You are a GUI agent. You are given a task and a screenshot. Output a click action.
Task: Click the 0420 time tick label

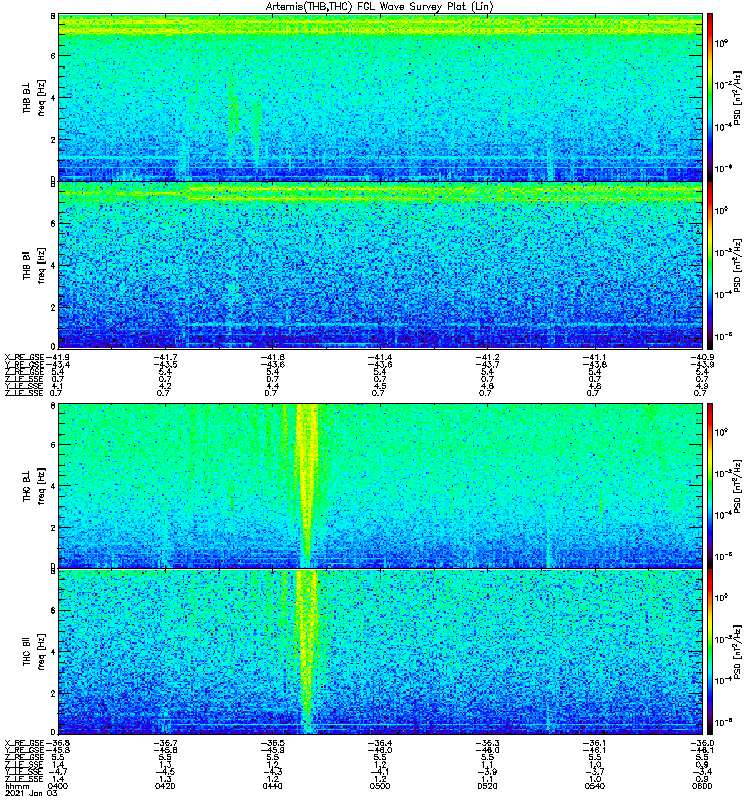165,786
